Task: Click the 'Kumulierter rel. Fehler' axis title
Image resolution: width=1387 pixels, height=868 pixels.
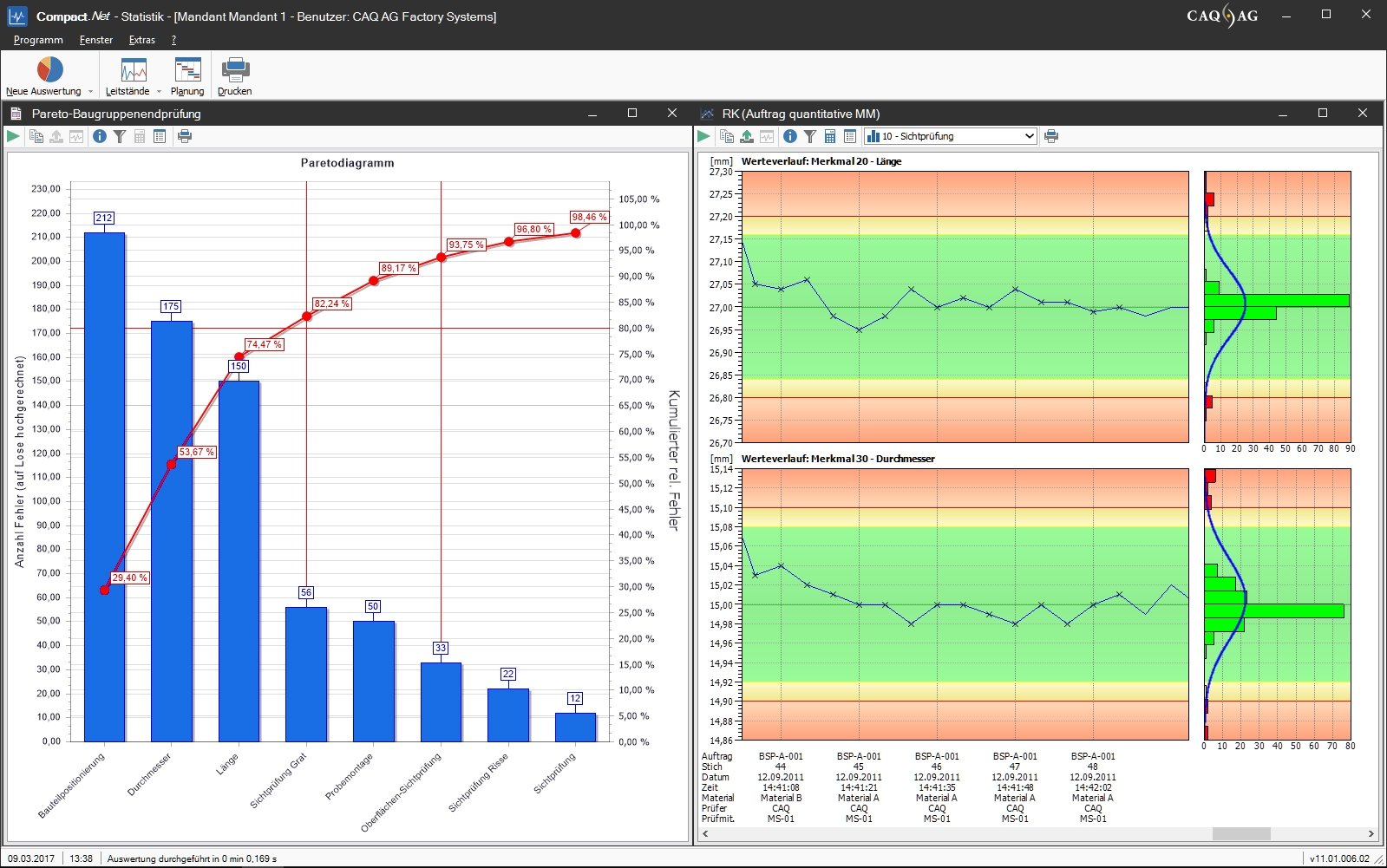Action: click(x=674, y=460)
